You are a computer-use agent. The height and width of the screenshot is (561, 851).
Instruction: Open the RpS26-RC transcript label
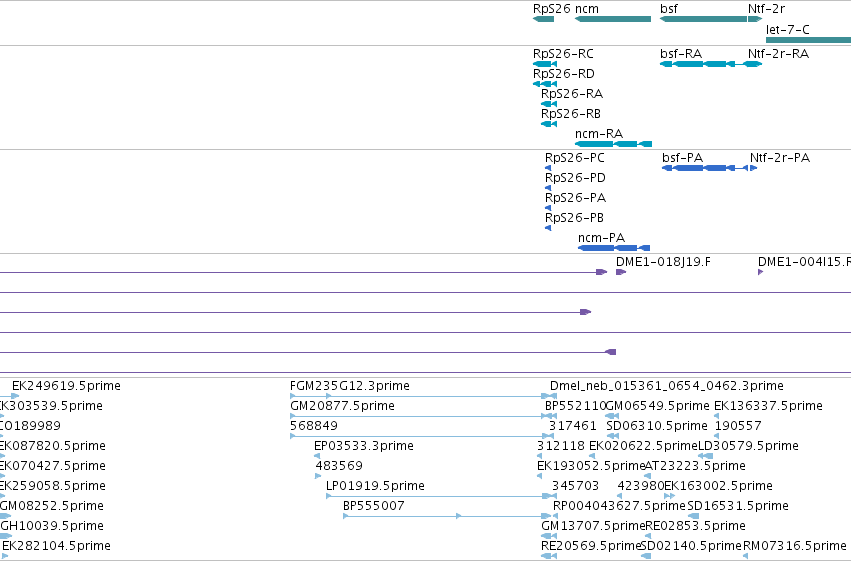click(x=563, y=54)
